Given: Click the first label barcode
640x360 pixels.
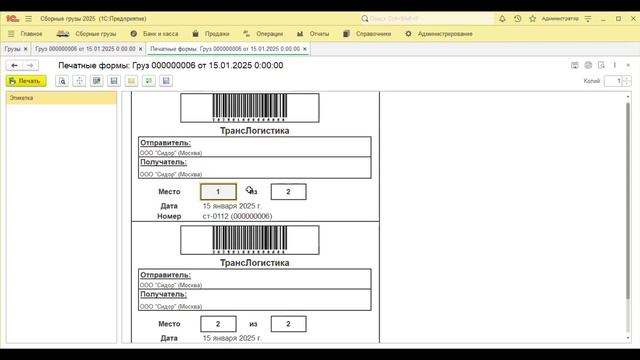Looking at the screenshot, I should (250, 108).
